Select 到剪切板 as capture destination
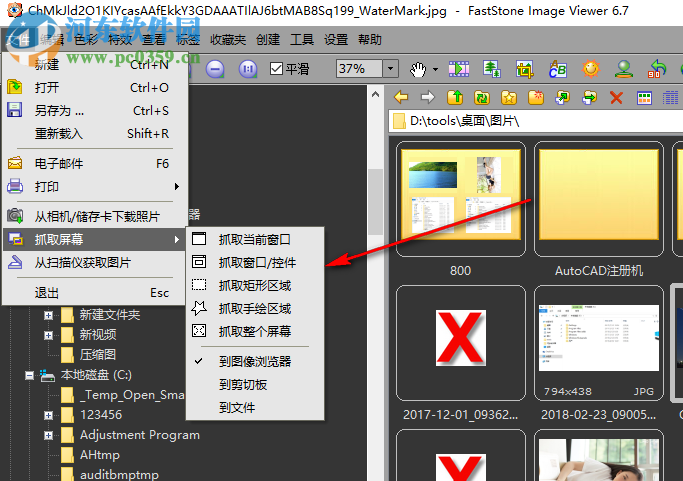The width and height of the screenshot is (683, 481). pyautogui.click(x=255, y=385)
